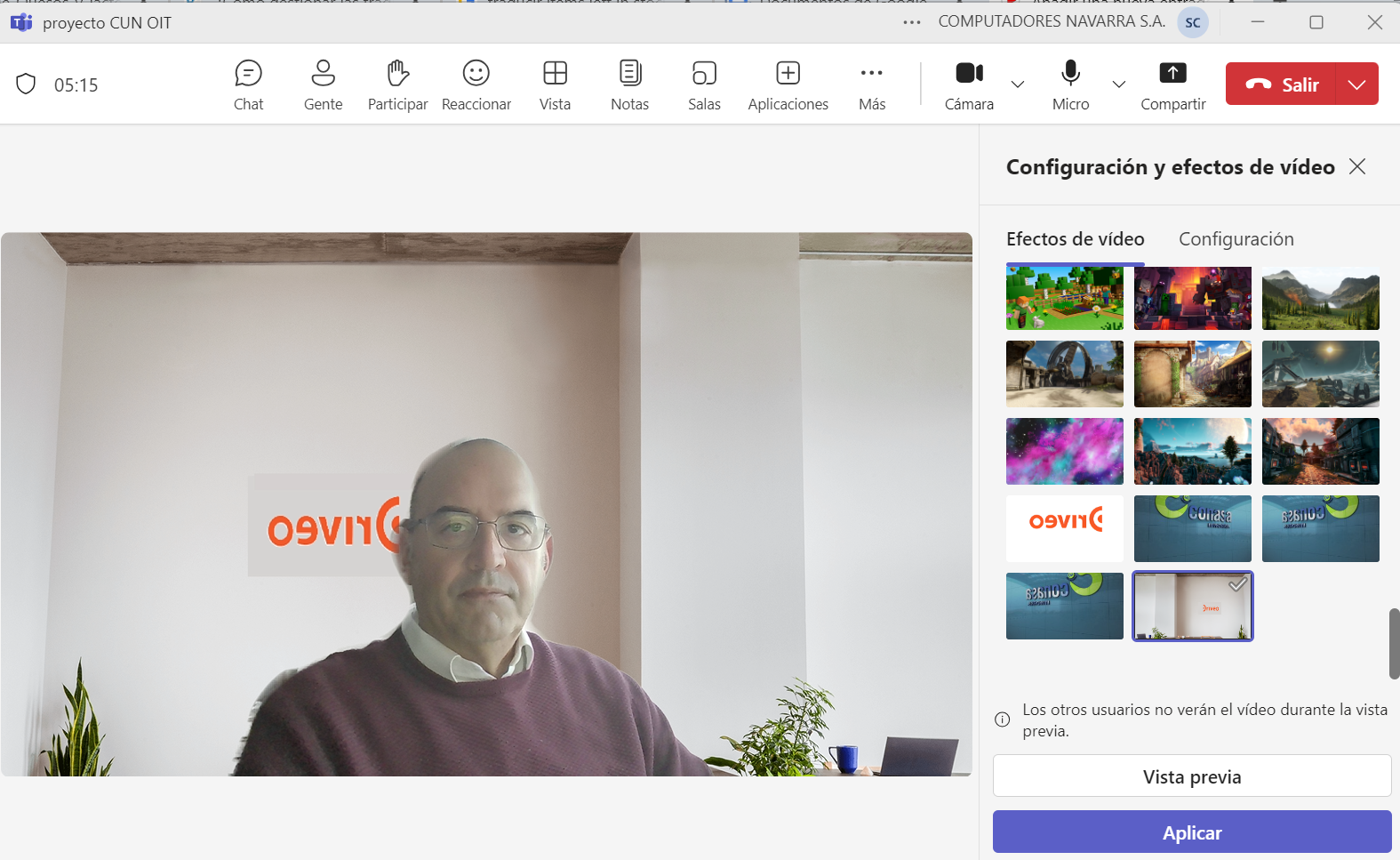The height and width of the screenshot is (860, 1400).
Task: Open the Chat panel
Action: [x=248, y=84]
